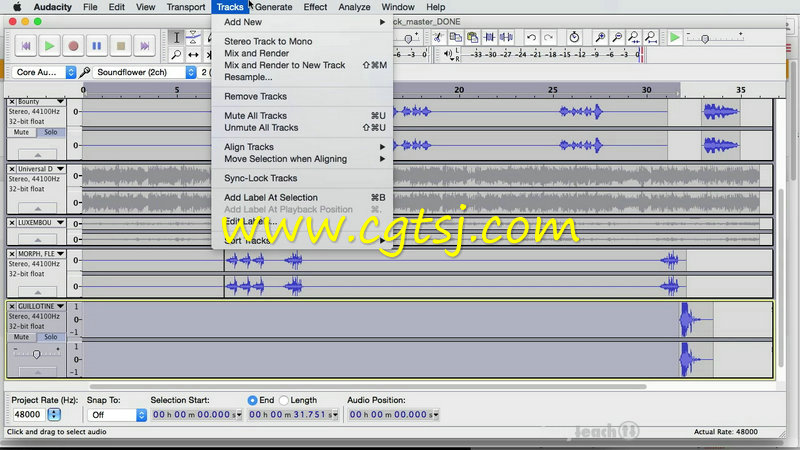Mute the GUILLOTINE track

pyautogui.click(x=21, y=337)
